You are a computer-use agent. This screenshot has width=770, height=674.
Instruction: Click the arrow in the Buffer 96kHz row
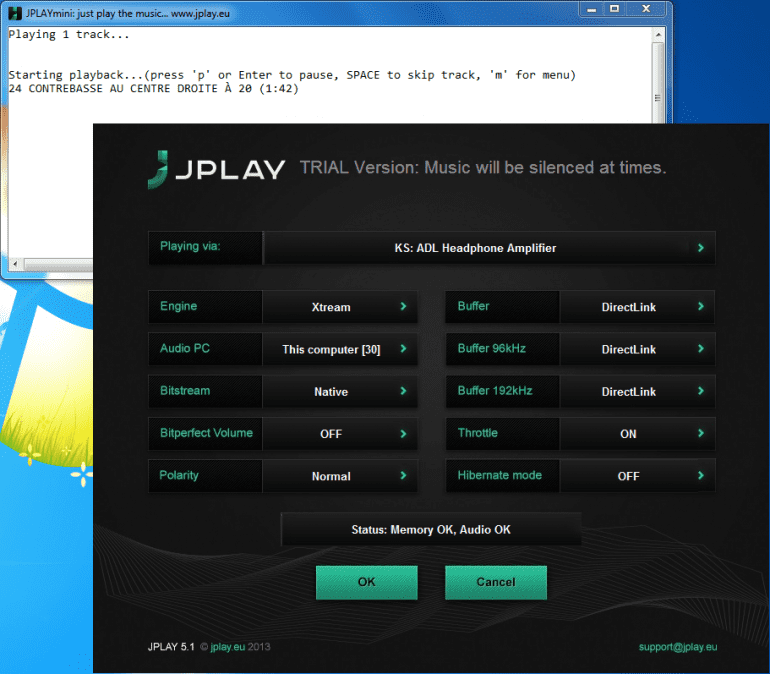700,349
